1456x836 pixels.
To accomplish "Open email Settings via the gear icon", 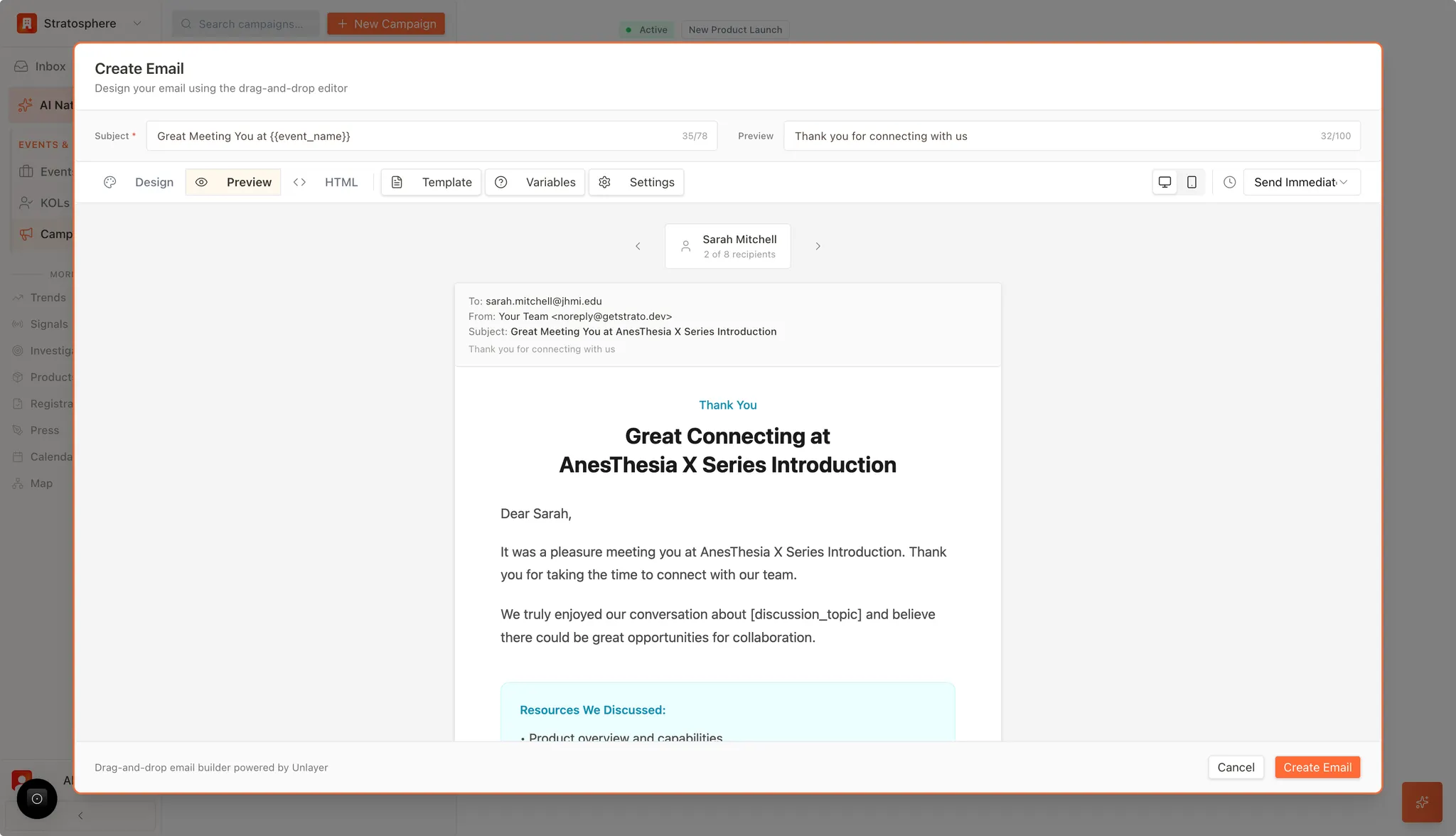I will [605, 182].
